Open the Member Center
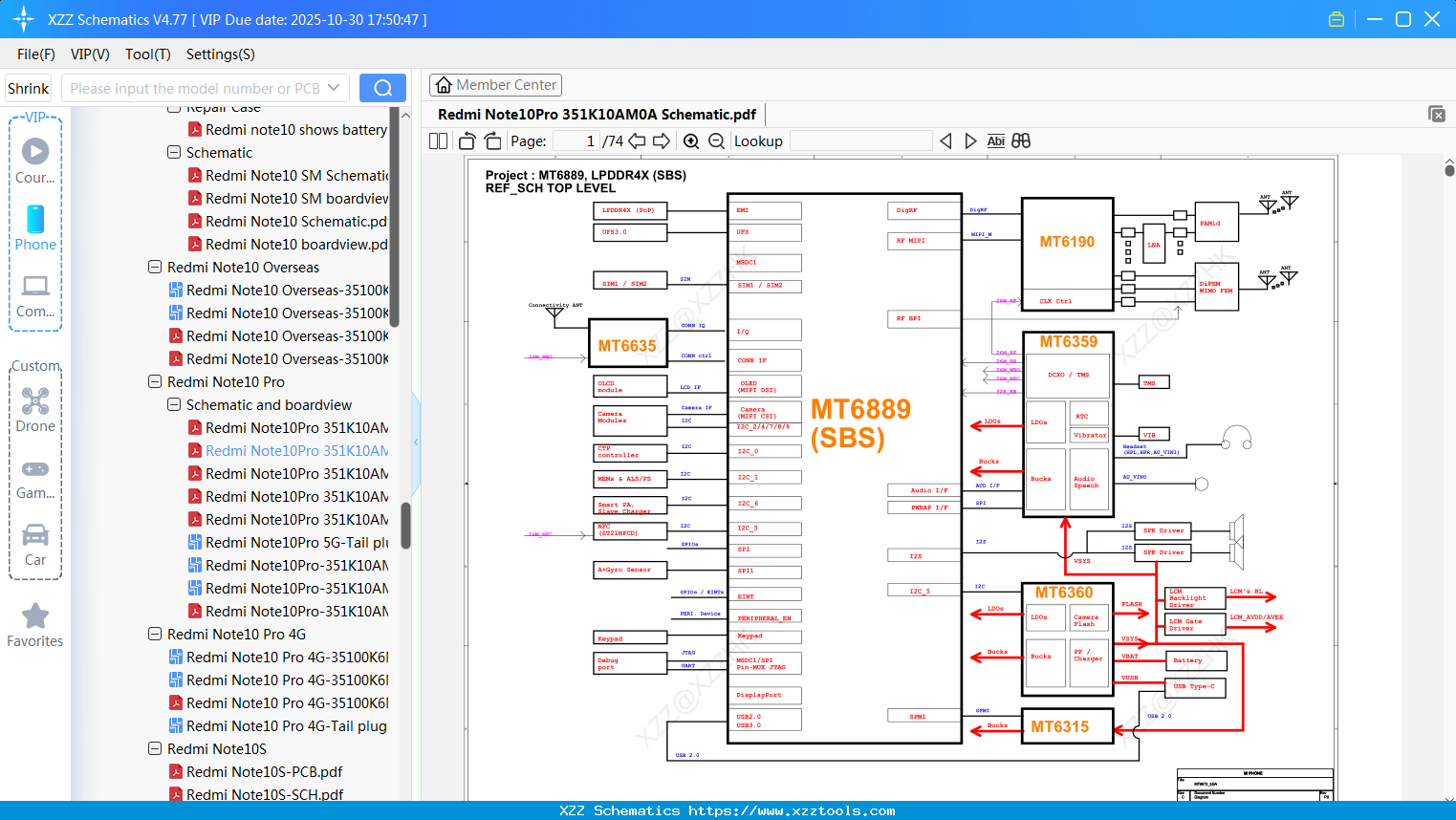The height and width of the screenshot is (820, 1456). [x=495, y=85]
